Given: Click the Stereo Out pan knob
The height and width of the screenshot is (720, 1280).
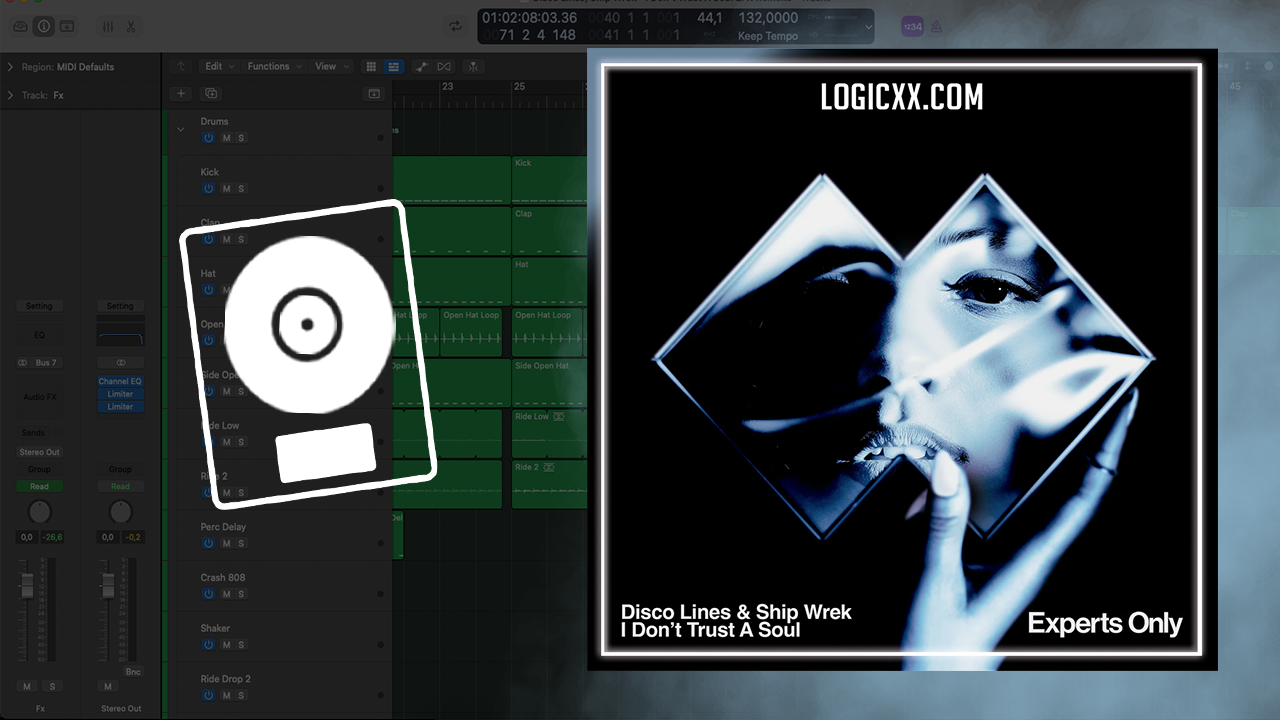Looking at the screenshot, I should 120,512.
